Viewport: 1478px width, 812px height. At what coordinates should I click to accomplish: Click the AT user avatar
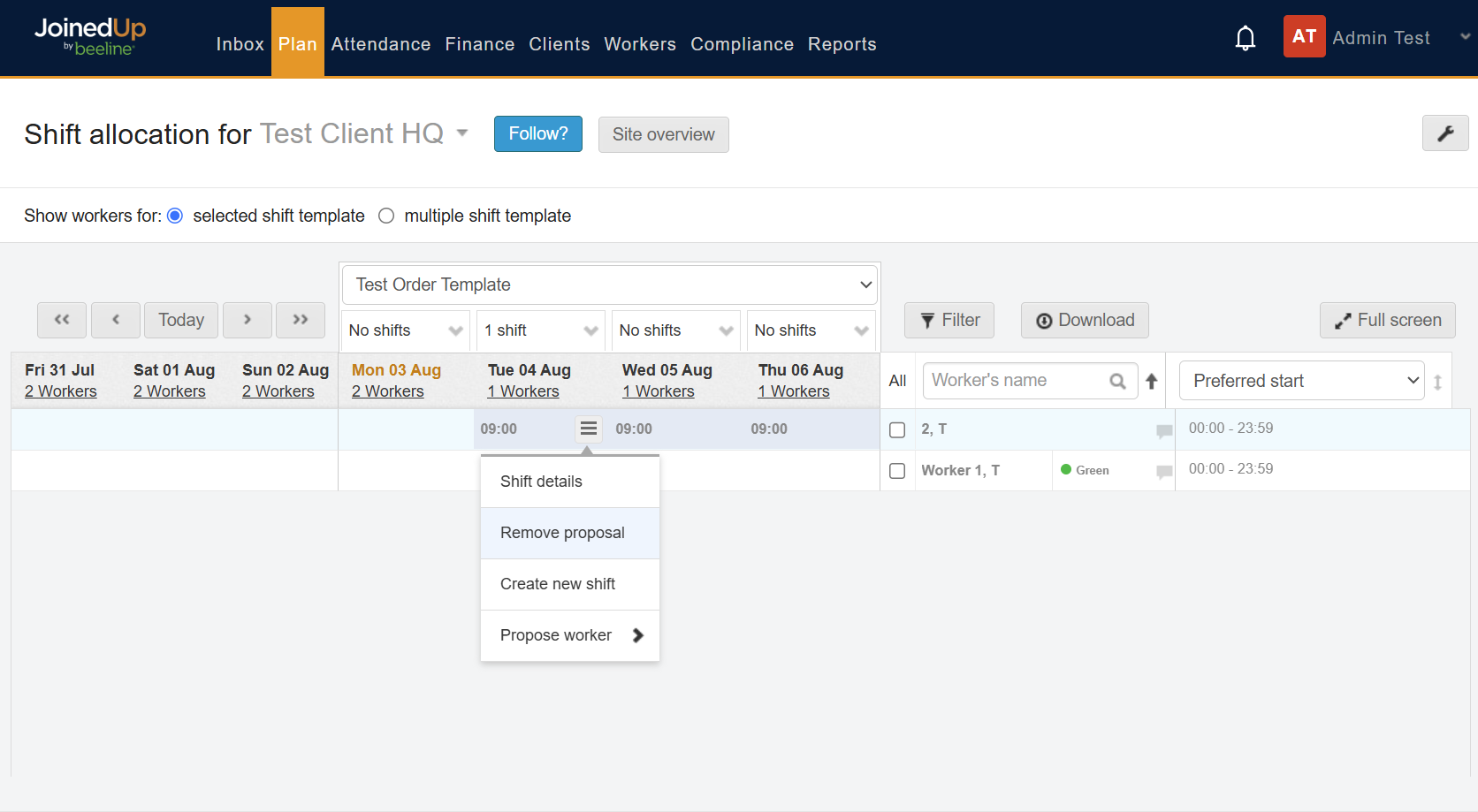[x=1304, y=36]
